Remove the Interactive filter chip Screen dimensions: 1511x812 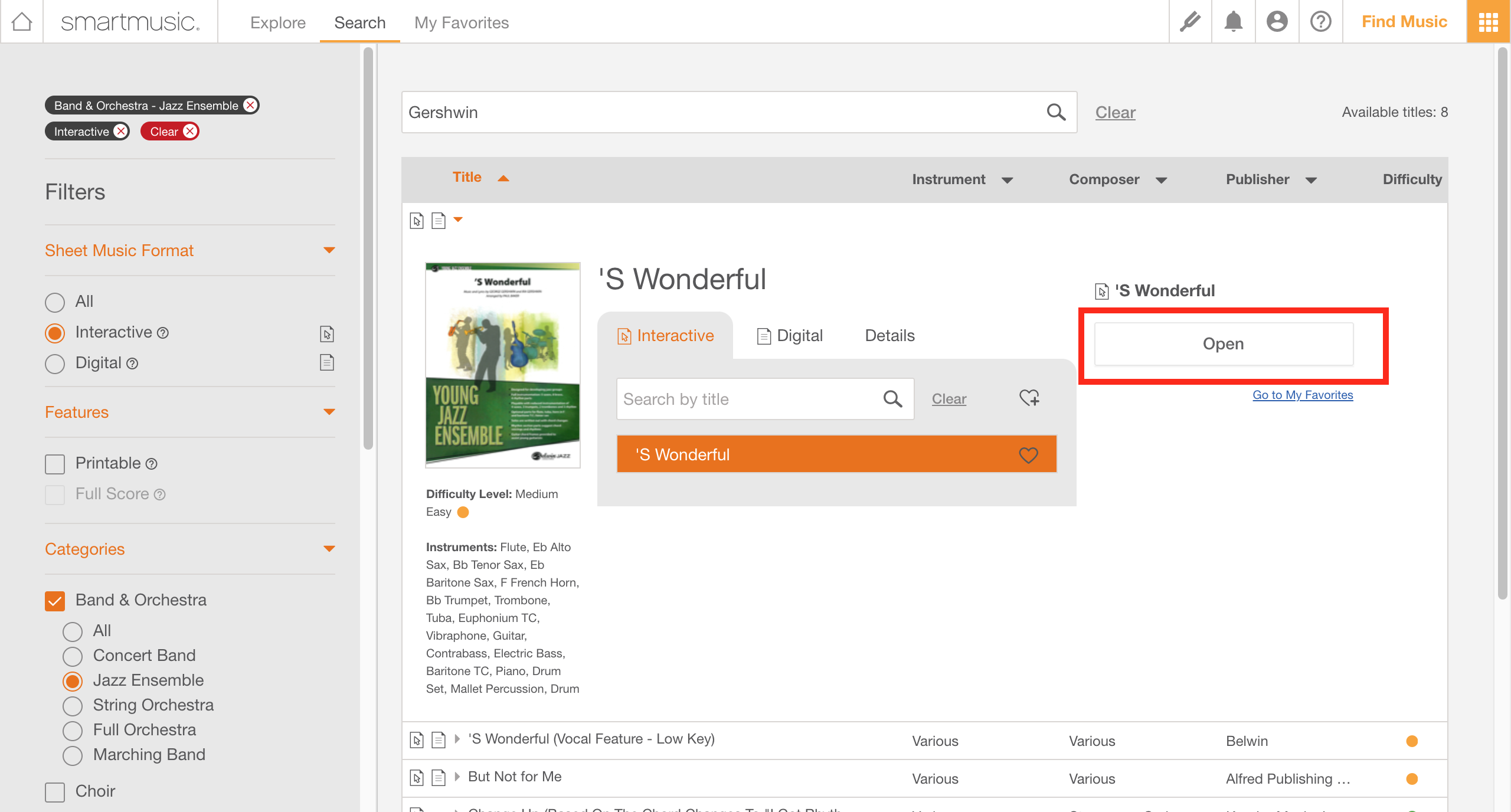point(120,131)
